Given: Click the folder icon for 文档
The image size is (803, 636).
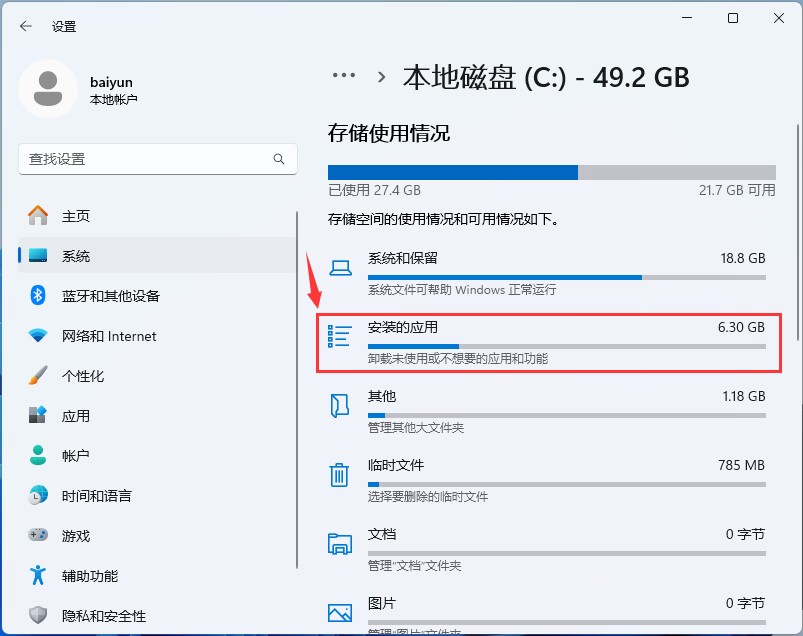Looking at the screenshot, I should click(340, 544).
